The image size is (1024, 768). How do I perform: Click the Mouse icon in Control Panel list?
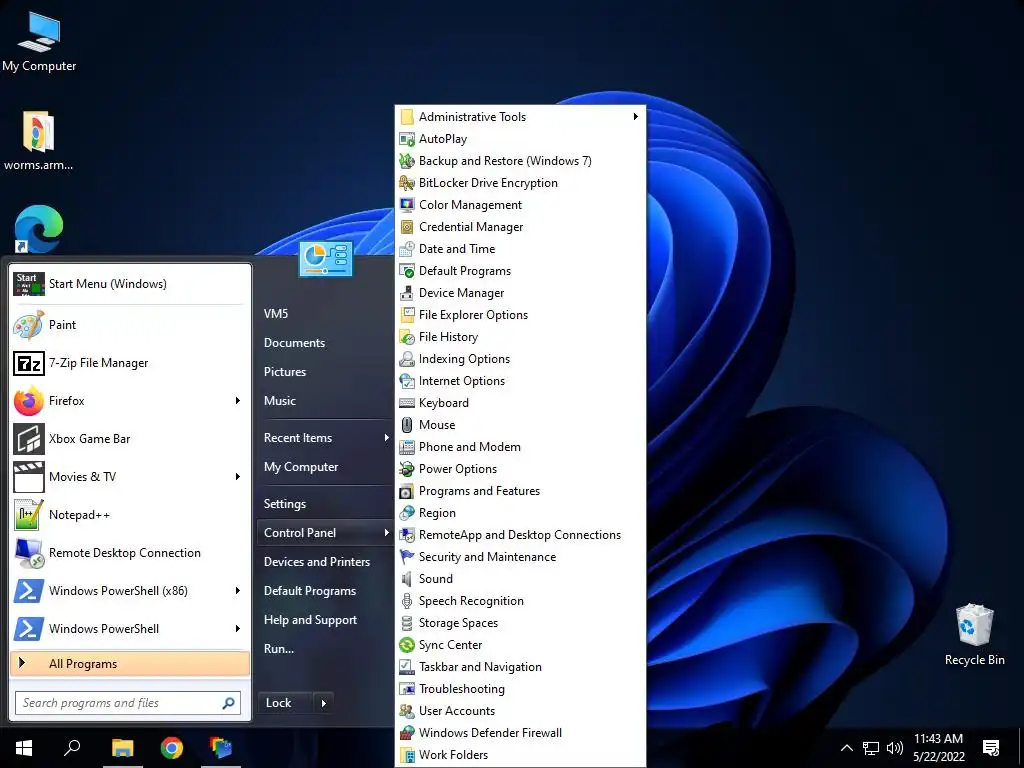click(x=407, y=424)
